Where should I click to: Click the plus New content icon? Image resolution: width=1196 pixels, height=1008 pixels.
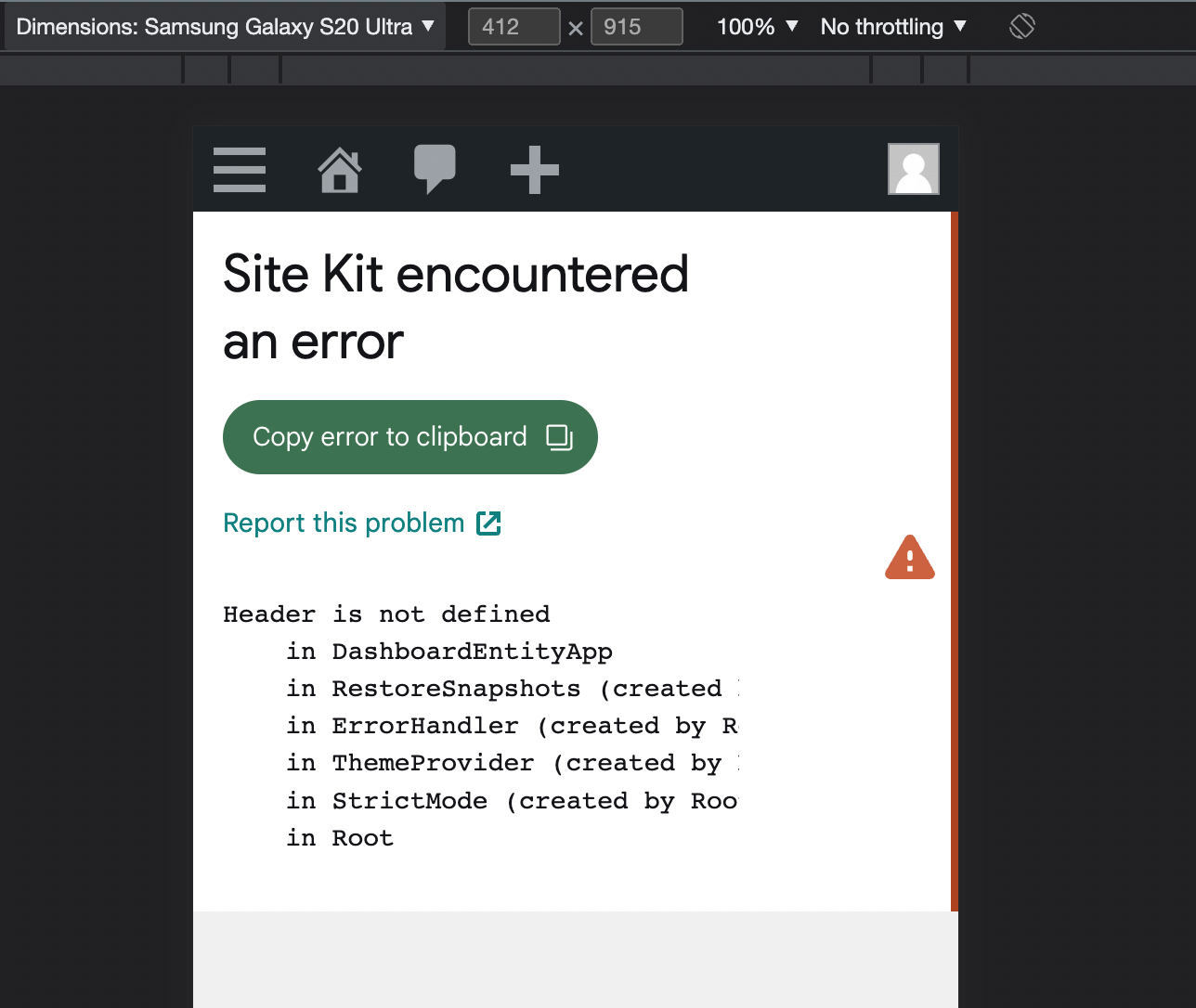(x=535, y=170)
